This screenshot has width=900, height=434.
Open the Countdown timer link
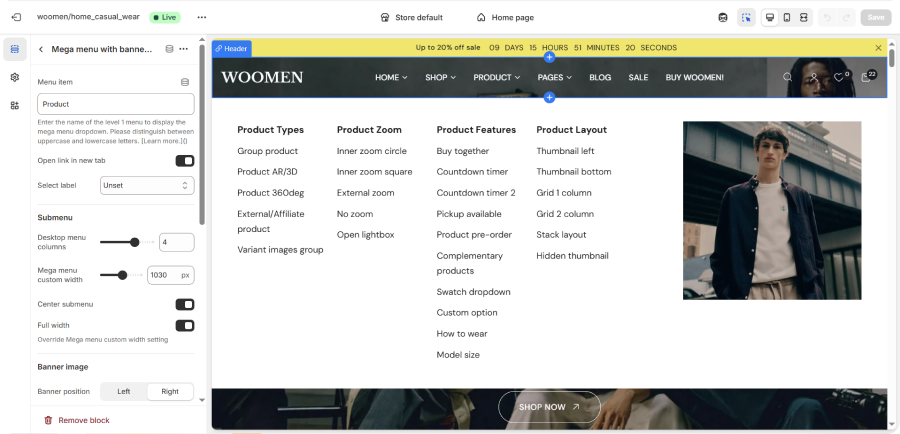pos(472,172)
